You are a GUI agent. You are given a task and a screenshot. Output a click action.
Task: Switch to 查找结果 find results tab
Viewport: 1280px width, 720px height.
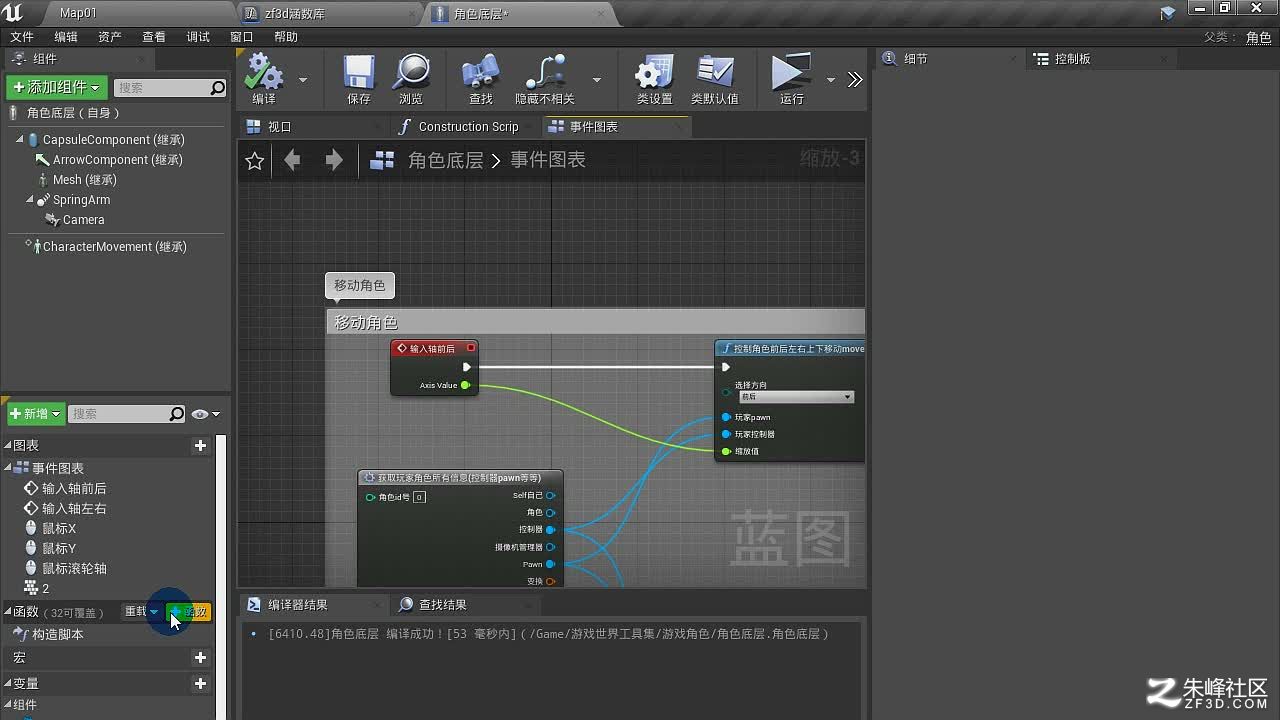click(x=466, y=605)
